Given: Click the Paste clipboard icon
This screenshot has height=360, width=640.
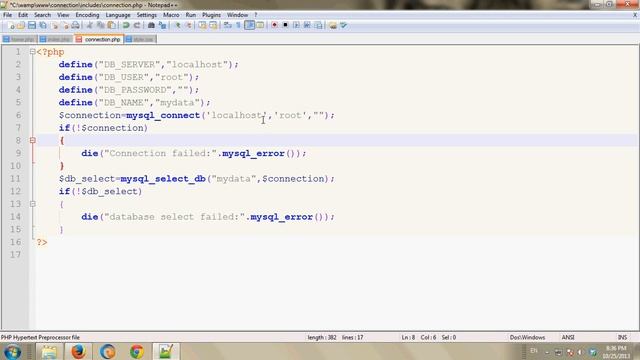Looking at the screenshot, I should 111,25.
